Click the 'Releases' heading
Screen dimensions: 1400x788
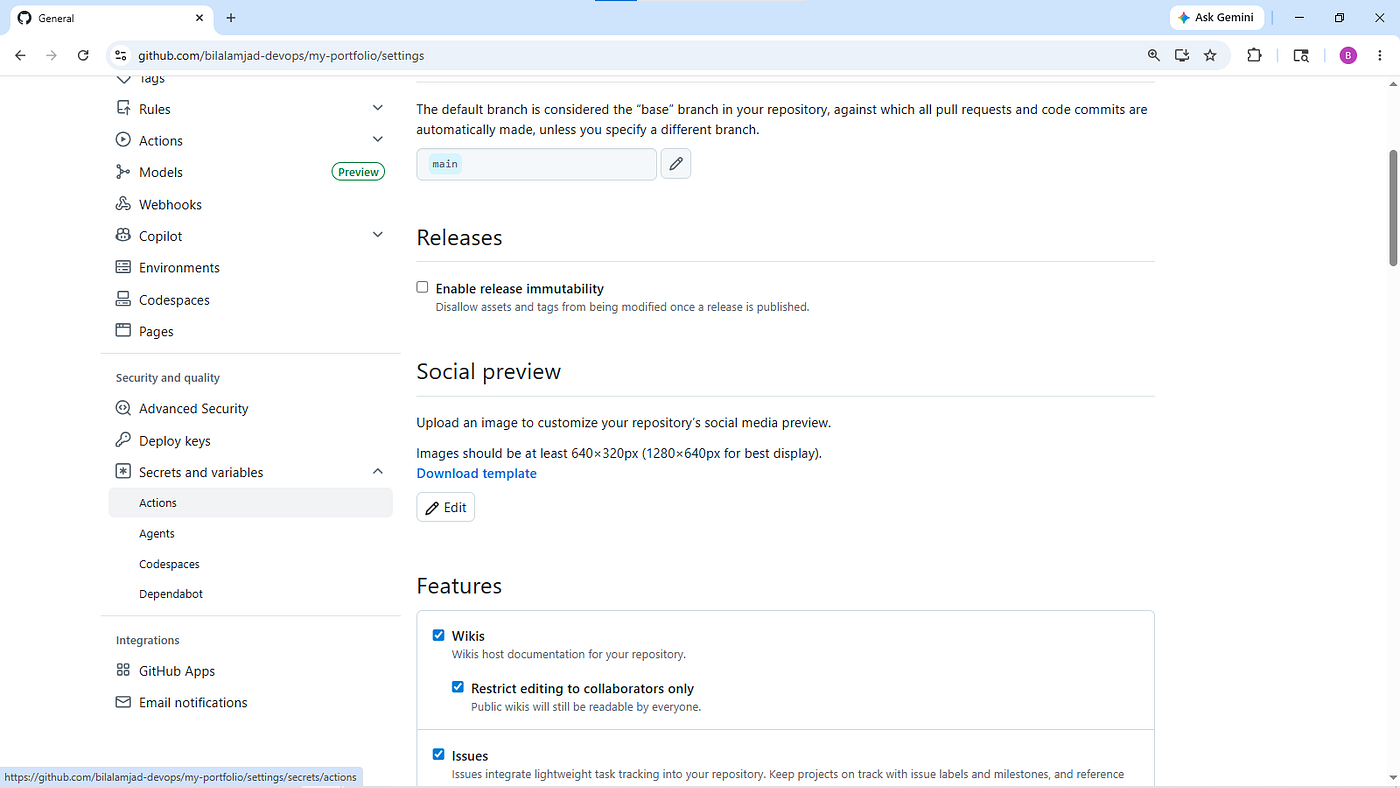tap(459, 238)
